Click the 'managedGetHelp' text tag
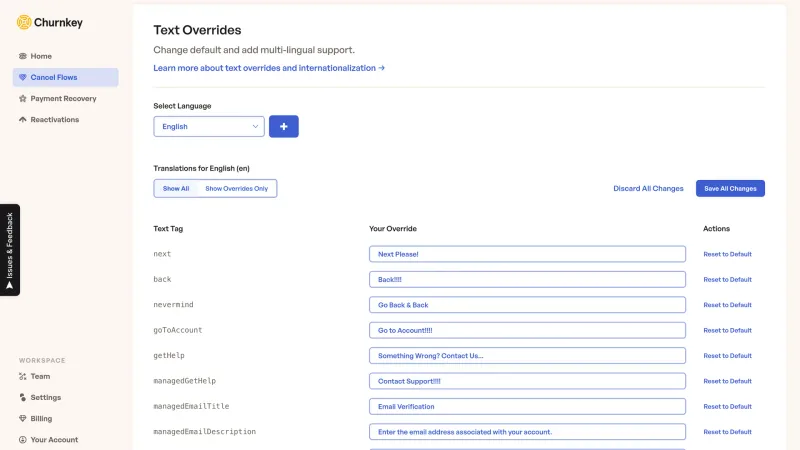The width and height of the screenshot is (800, 450). (x=185, y=381)
